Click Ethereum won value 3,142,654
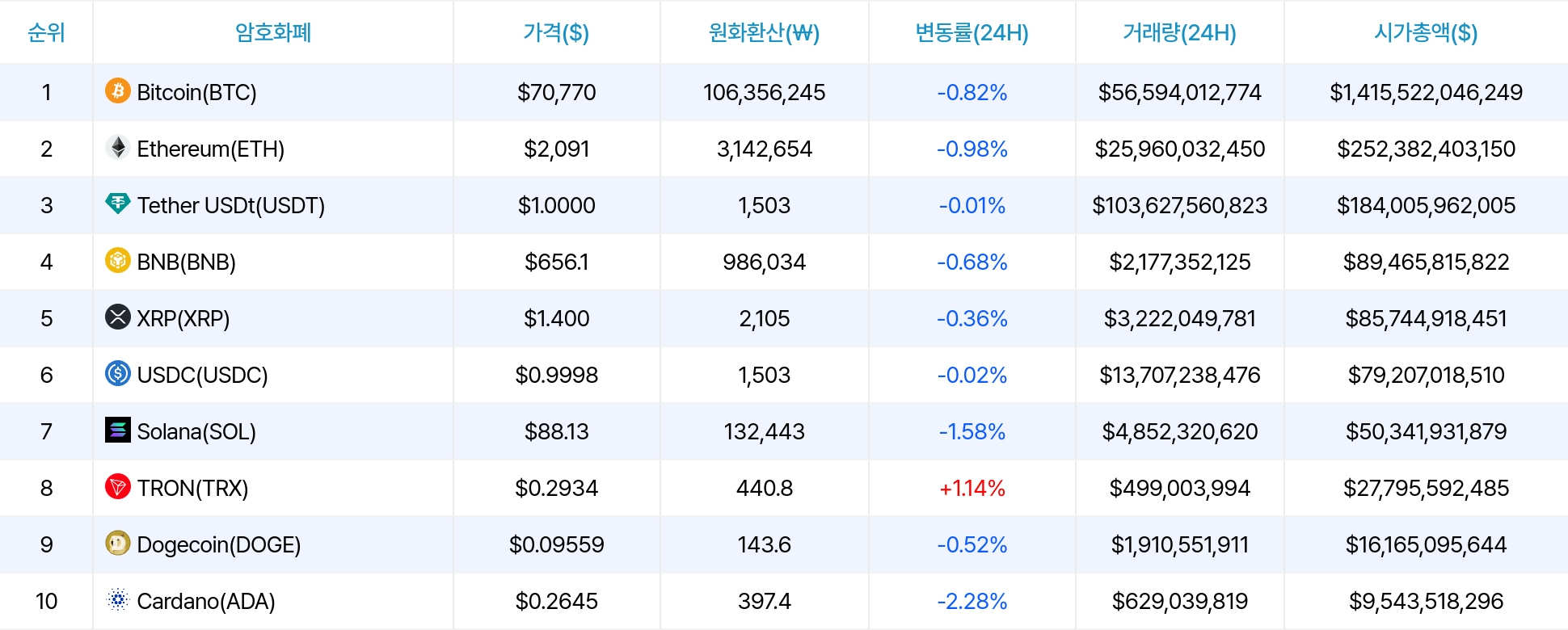The image size is (1568, 630). point(764,149)
